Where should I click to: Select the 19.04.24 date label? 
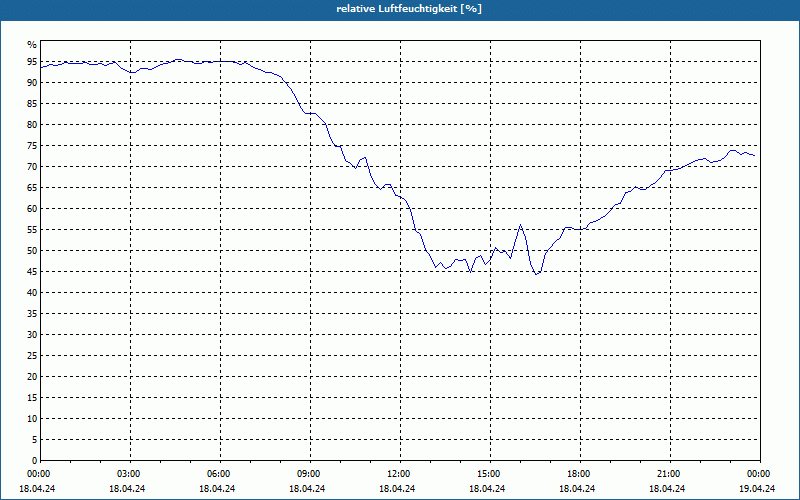[757, 489]
